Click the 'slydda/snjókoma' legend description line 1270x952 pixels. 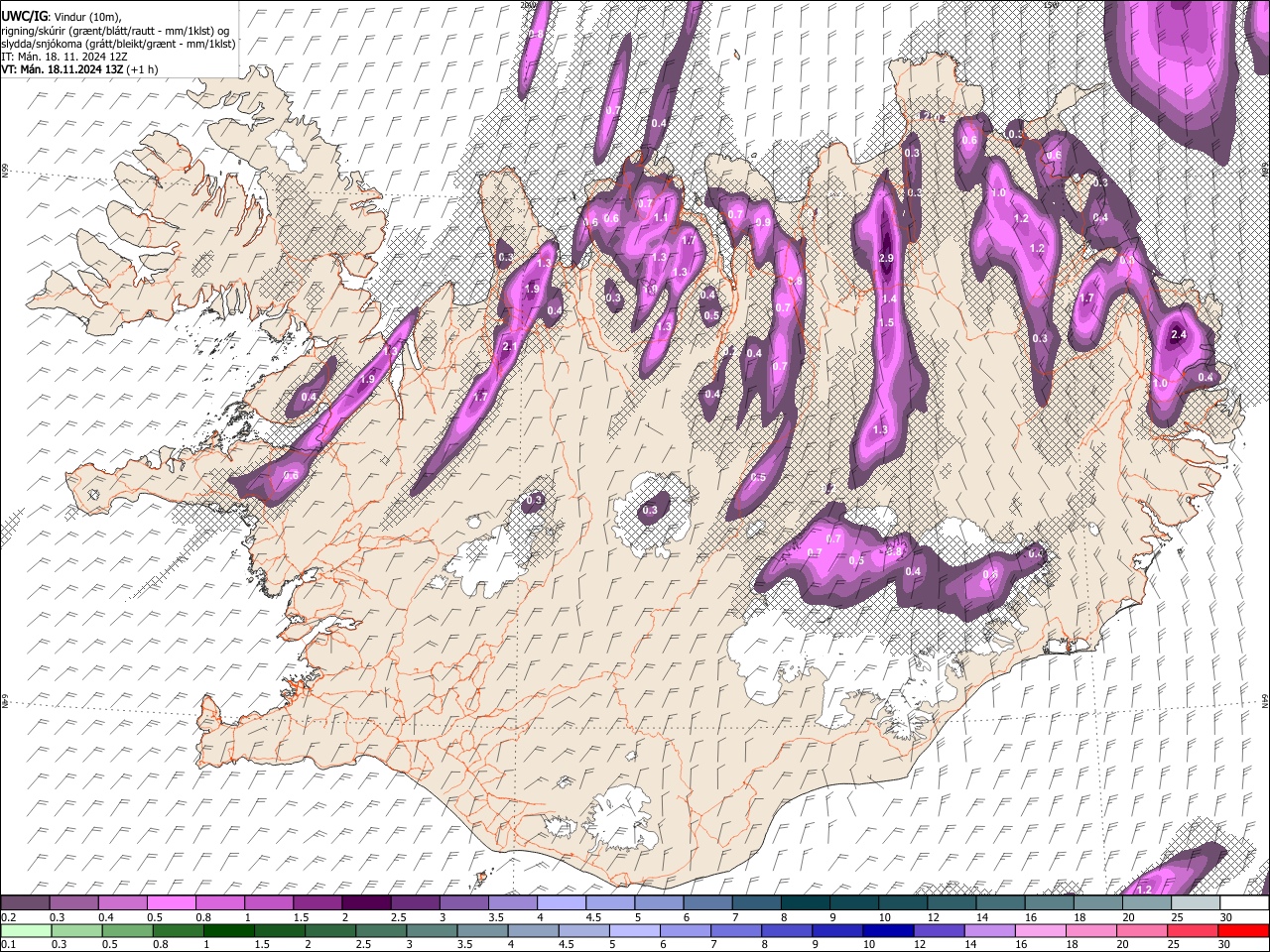pos(118,43)
